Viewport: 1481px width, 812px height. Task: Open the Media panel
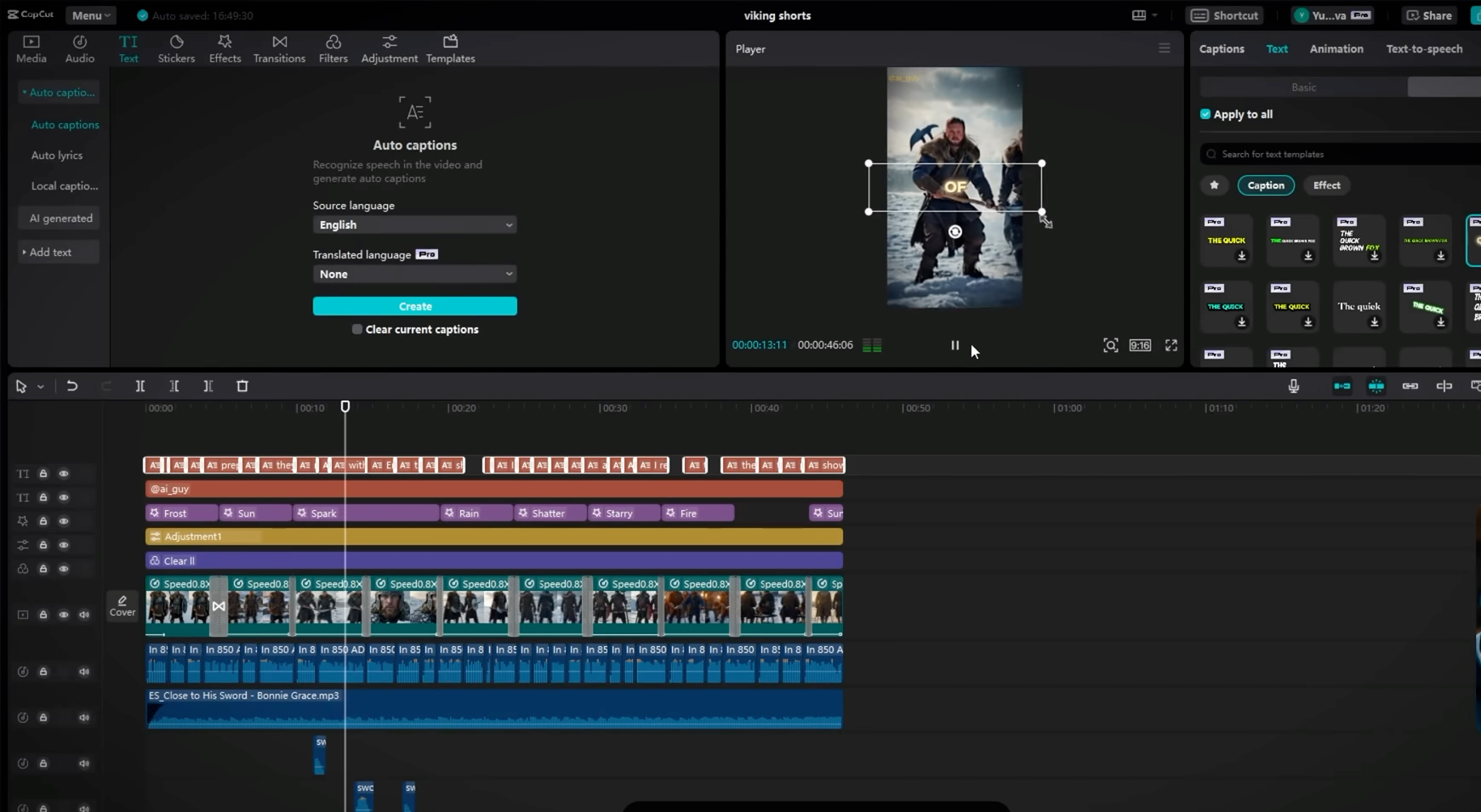[x=31, y=49]
